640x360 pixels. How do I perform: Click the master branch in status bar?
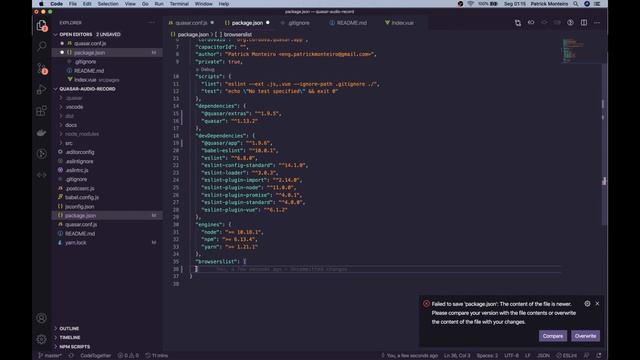point(50,356)
